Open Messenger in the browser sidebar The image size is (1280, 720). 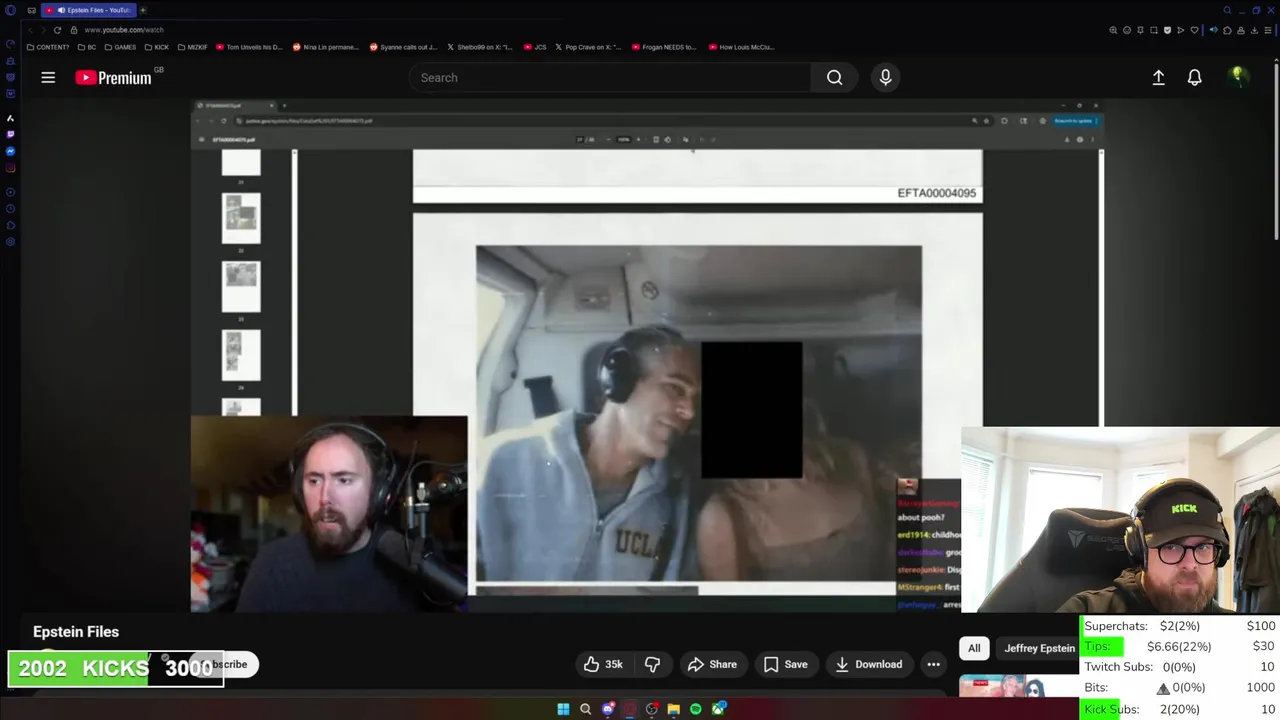click(10, 151)
